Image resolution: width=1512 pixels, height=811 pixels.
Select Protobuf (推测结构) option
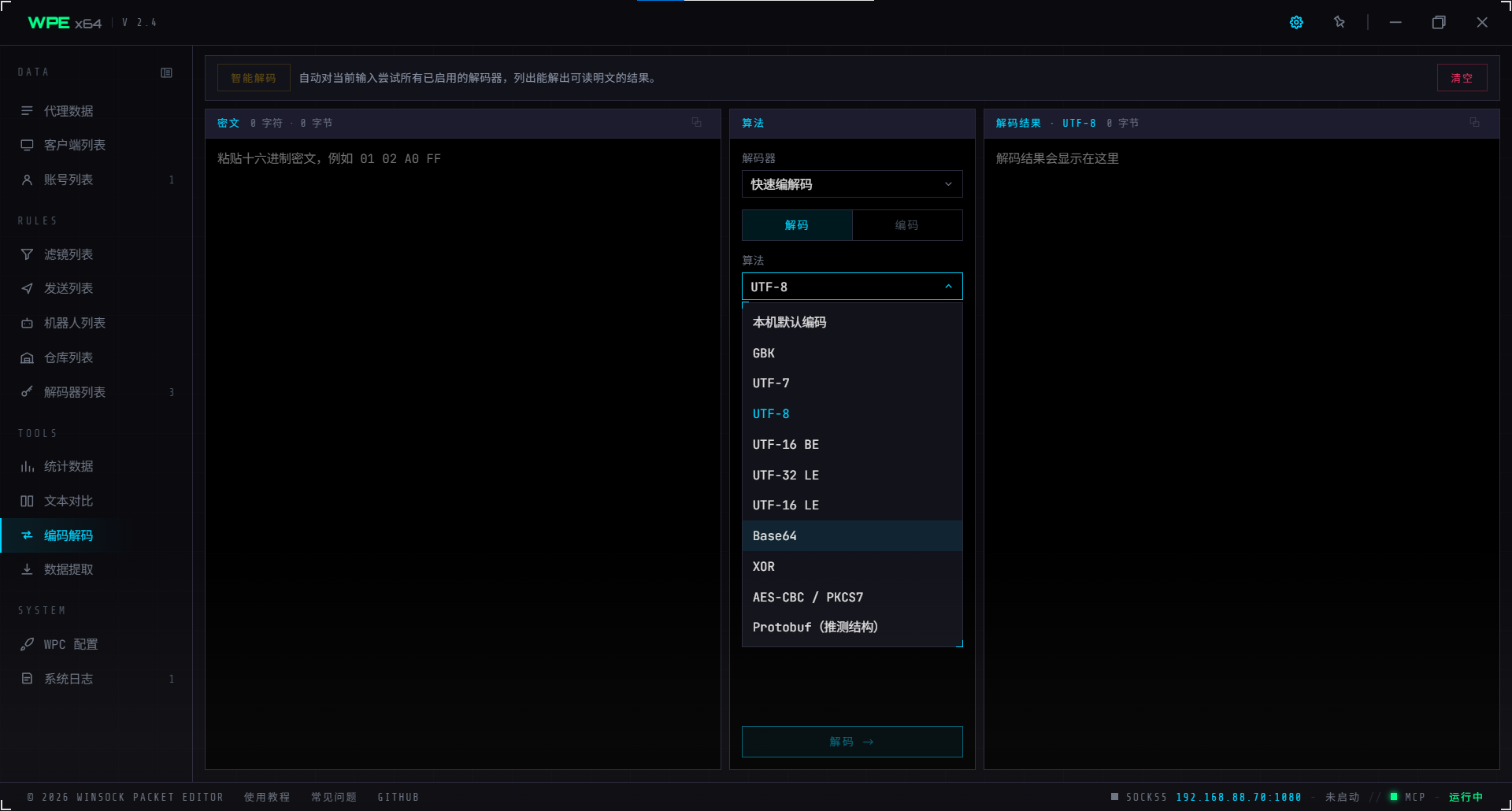(x=852, y=628)
